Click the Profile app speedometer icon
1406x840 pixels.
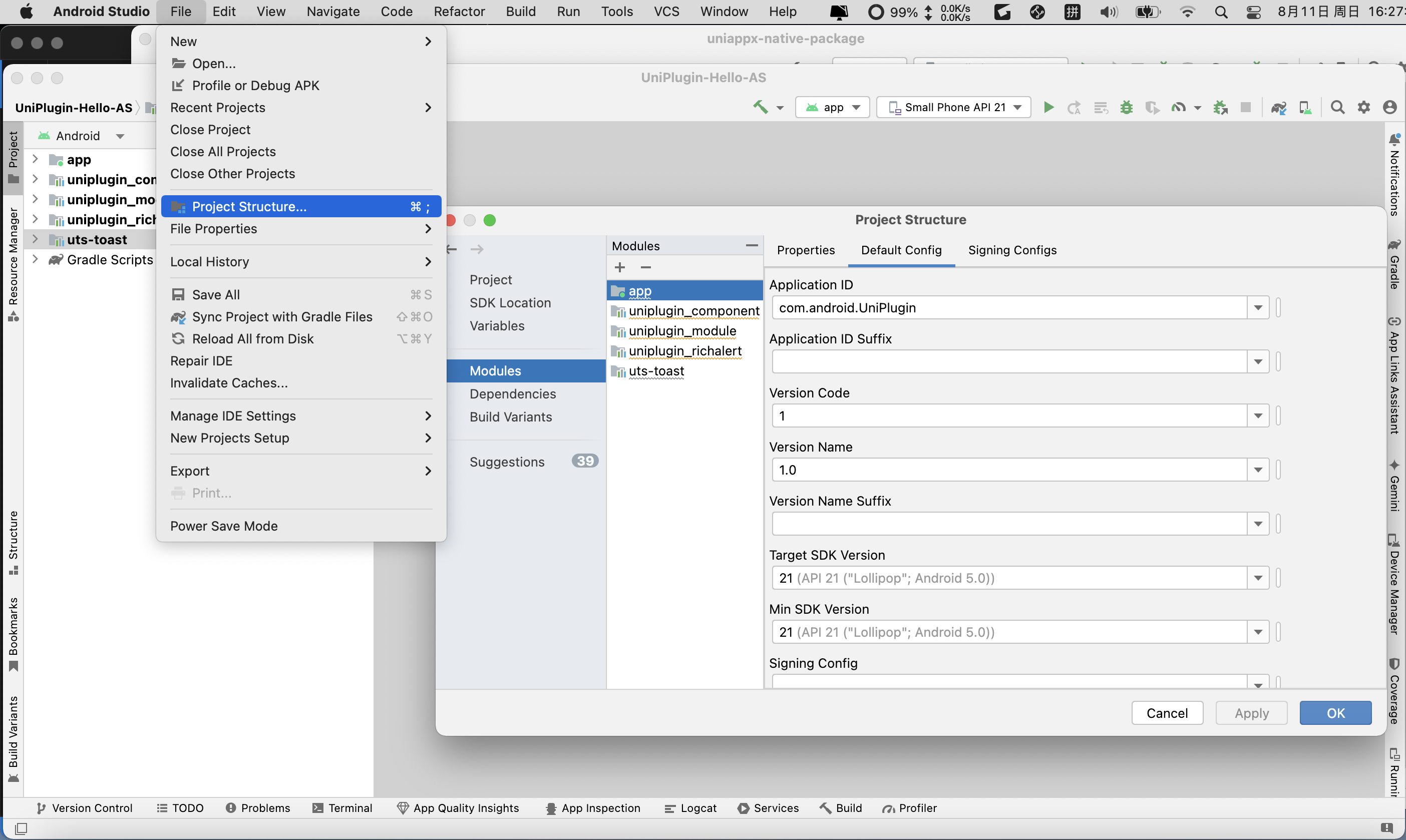coord(1179,107)
